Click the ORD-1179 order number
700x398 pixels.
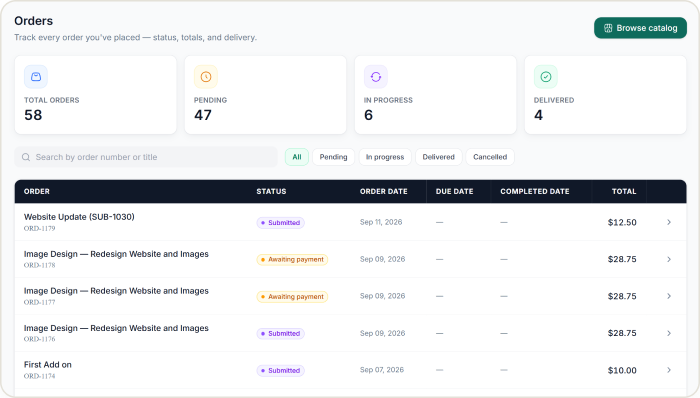tap(39, 228)
